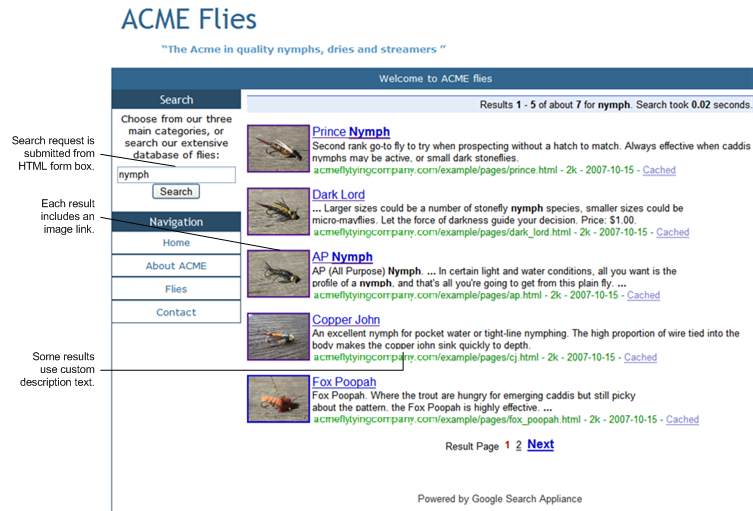Open the Dark Lord fly image

278,211
